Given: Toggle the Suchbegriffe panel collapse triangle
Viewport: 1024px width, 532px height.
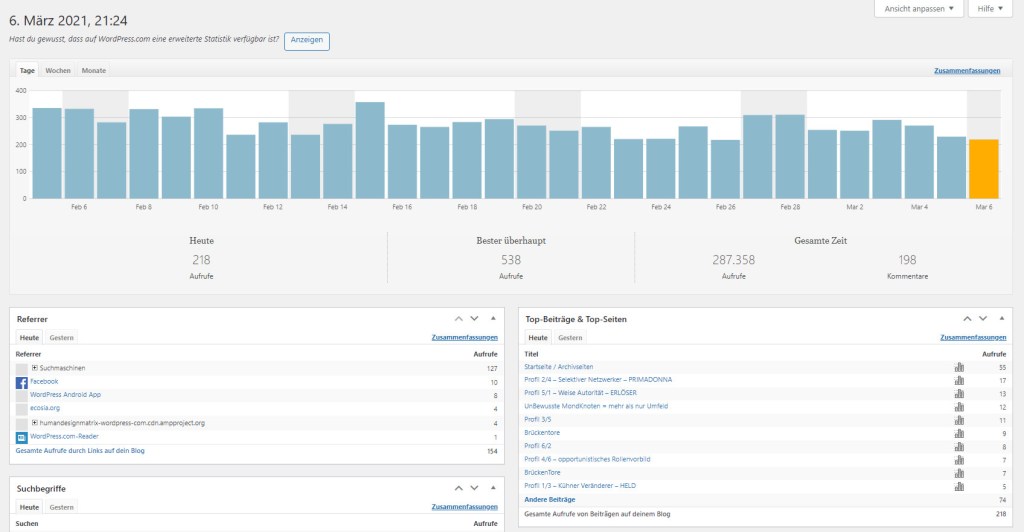Looking at the screenshot, I should (492, 488).
